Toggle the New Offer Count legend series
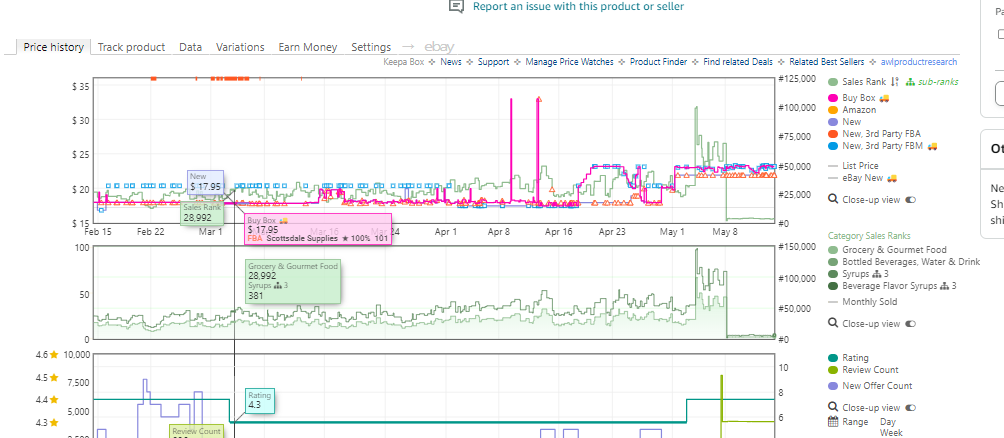The image size is (1004, 438). tap(833, 386)
